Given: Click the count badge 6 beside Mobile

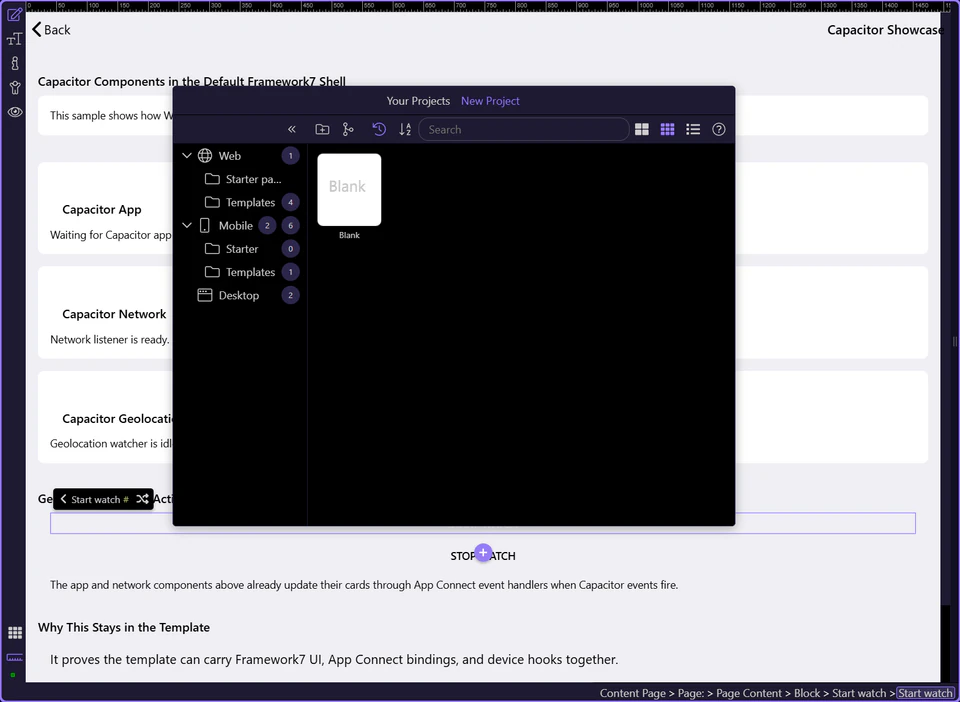Looking at the screenshot, I should (x=290, y=225).
